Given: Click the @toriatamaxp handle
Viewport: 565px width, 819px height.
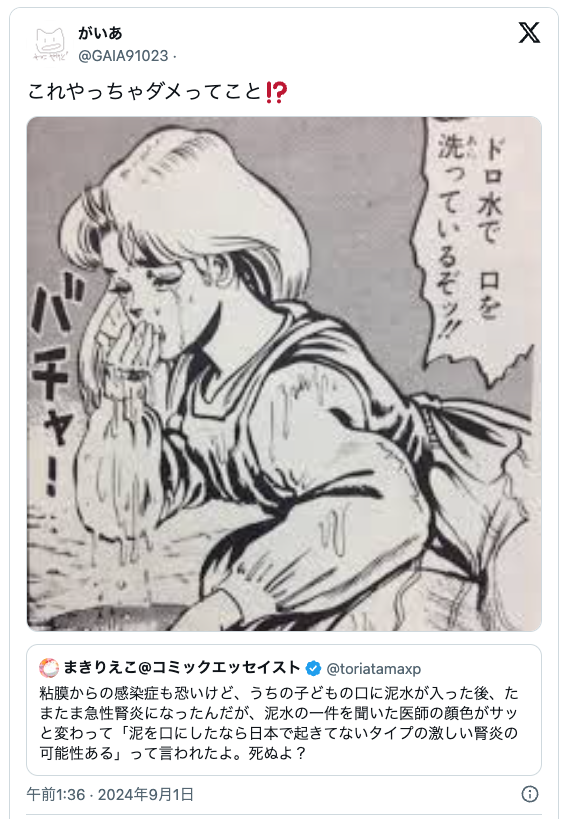Looking at the screenshot, I should coord(373,669).
